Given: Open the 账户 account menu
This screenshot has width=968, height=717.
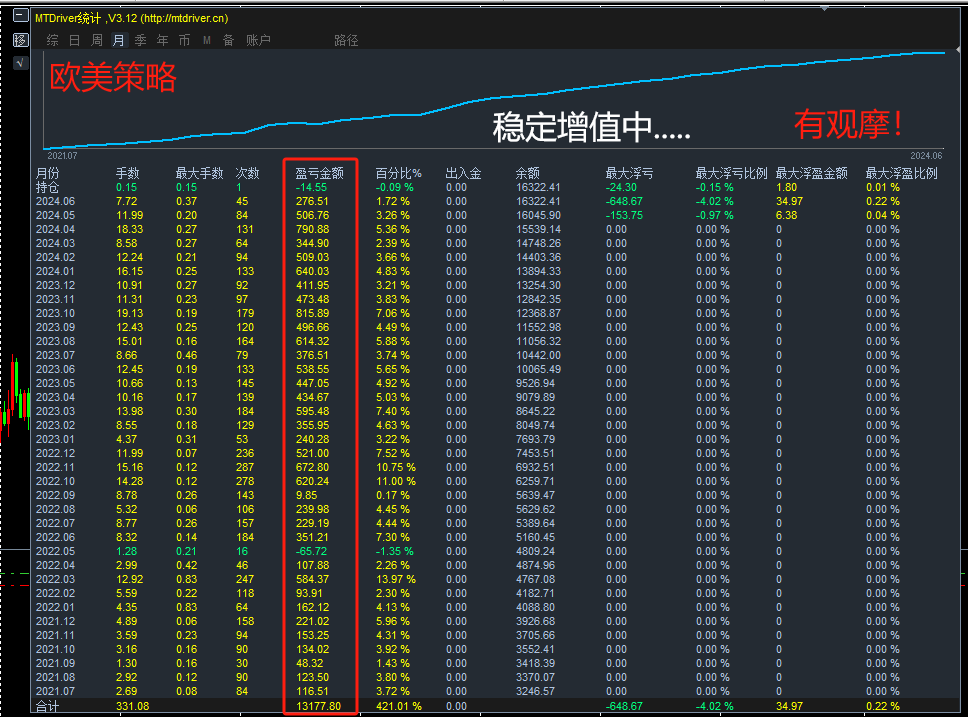Looking at the screenshot, I should [259, 41].
